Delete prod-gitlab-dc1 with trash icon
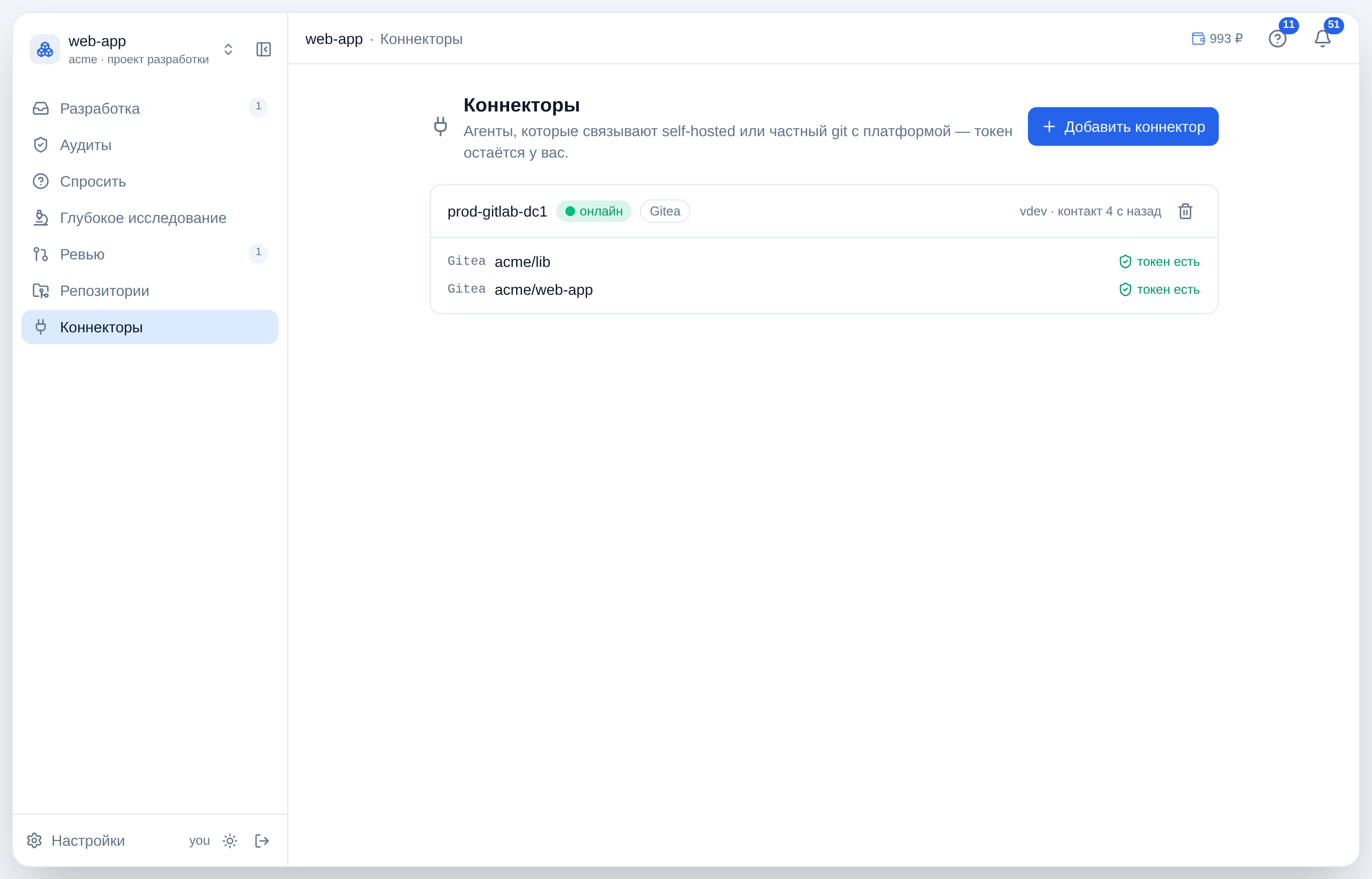The width and height of the screenshot is (1372, 879). point(1185,212)
